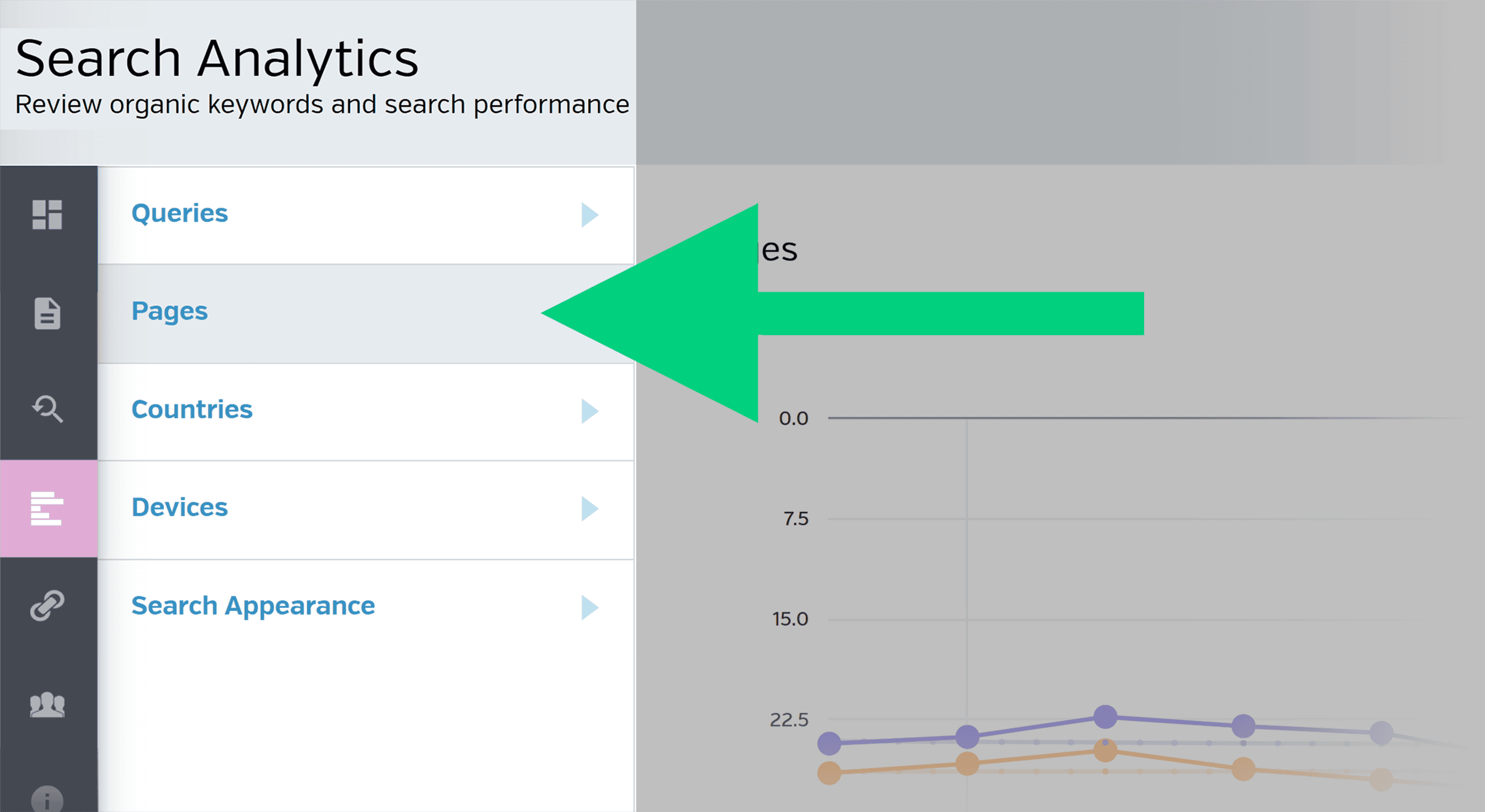
Task: Expand the Search Appearance arrow
Action: click(589, 607)
